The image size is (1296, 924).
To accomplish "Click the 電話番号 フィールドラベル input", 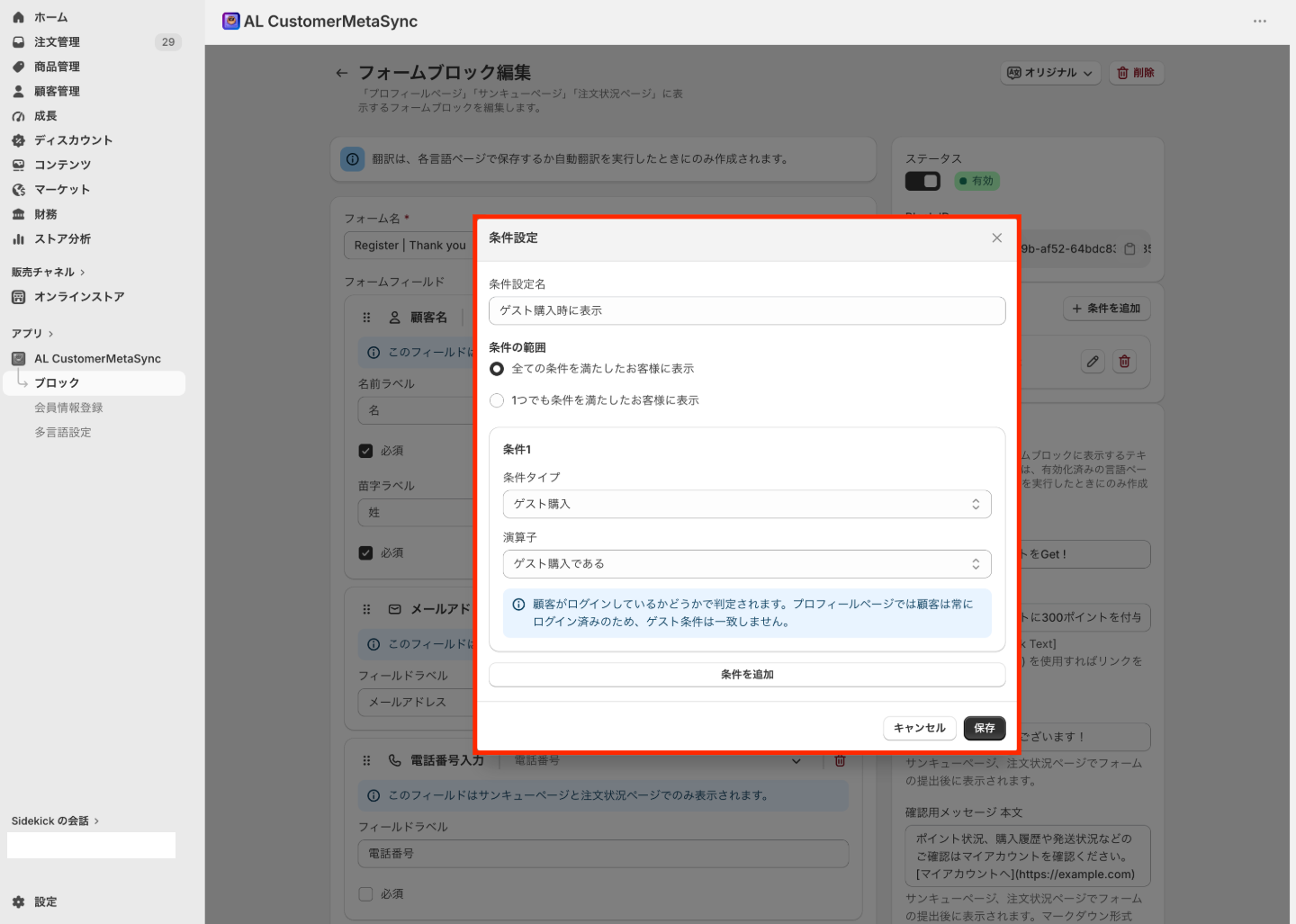I will coord(603,854).
